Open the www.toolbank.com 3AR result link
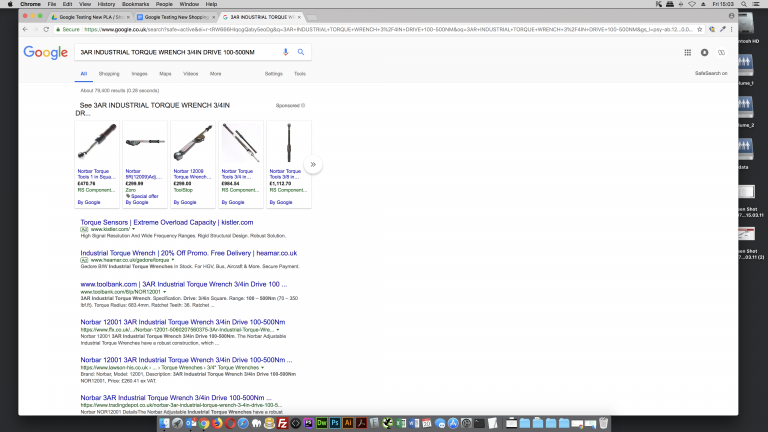This screenshot has height=432, width=768. tap(184, 284)
